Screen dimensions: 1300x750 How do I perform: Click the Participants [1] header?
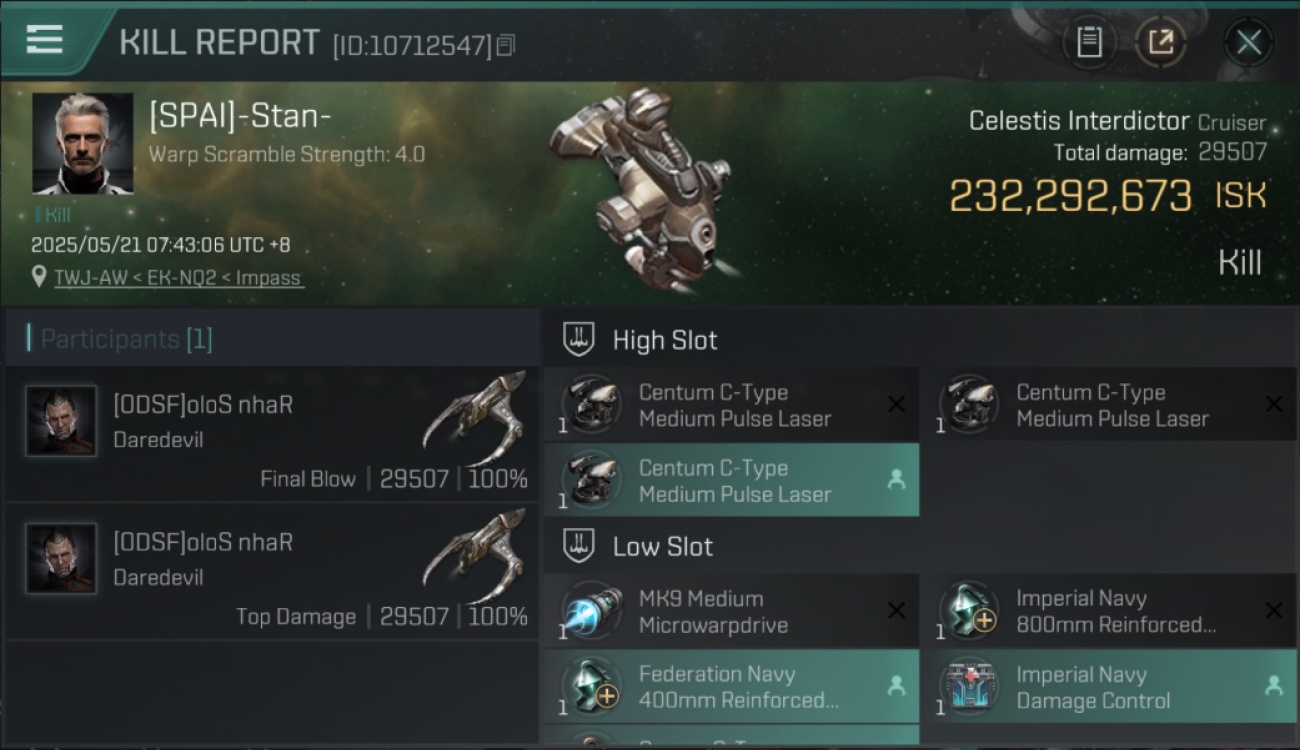tap(126, 339)
